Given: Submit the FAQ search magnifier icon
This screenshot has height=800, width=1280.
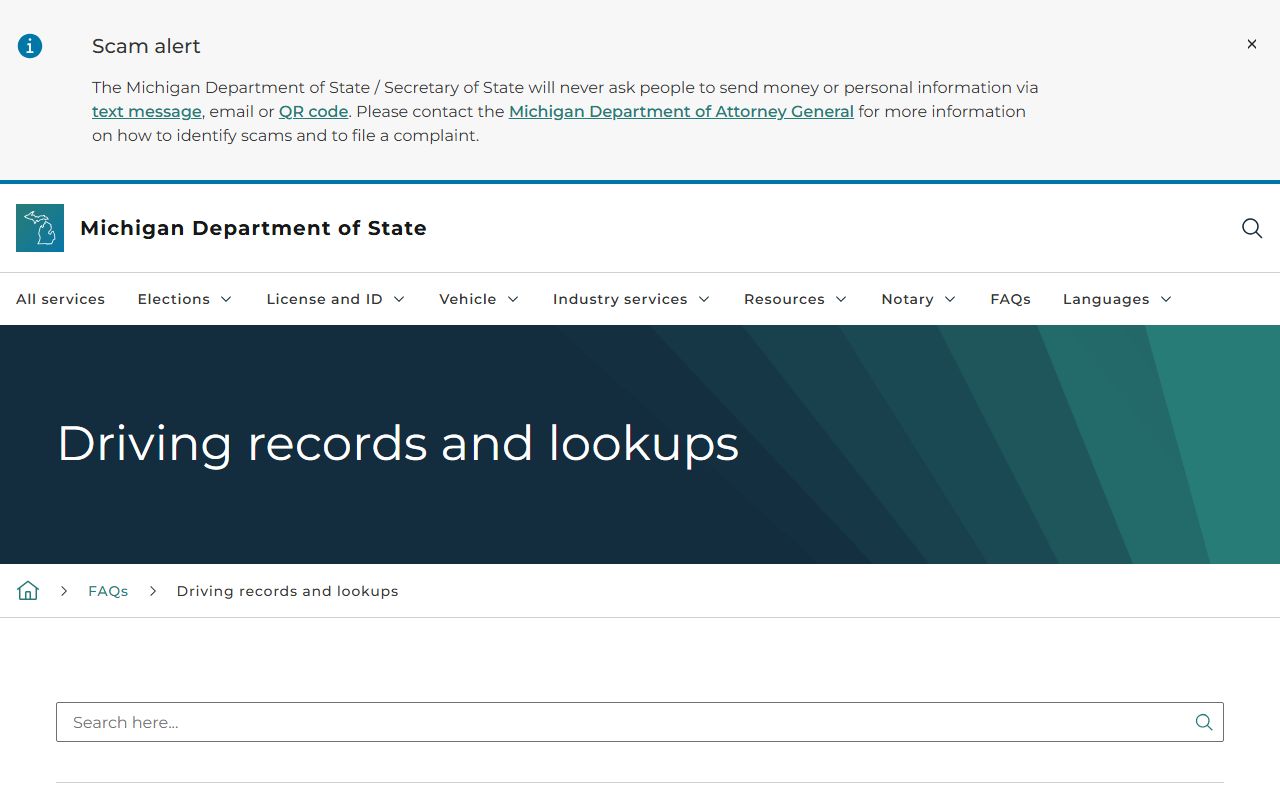Looking at the screenshot, I should (x=1204, y=722).
